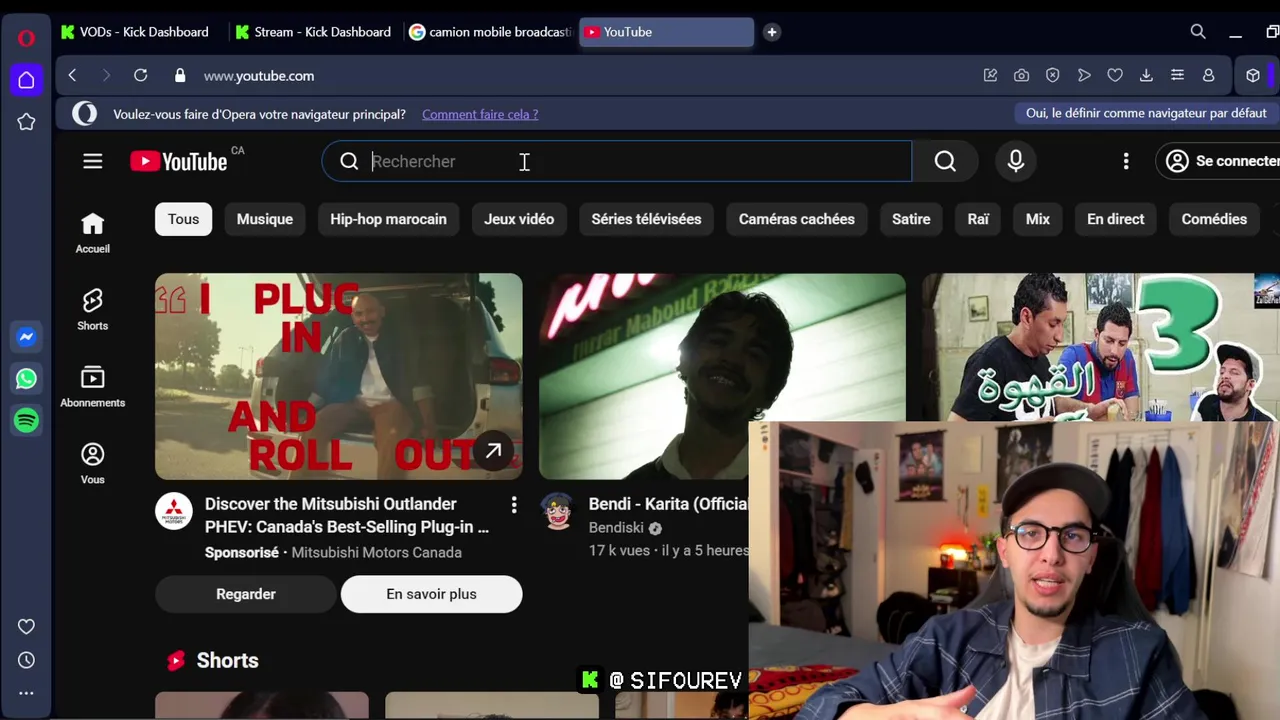Viewport: 1280px width, 720px height.
Task: Select the Séries télévisées chip
Action: (646, 219)
